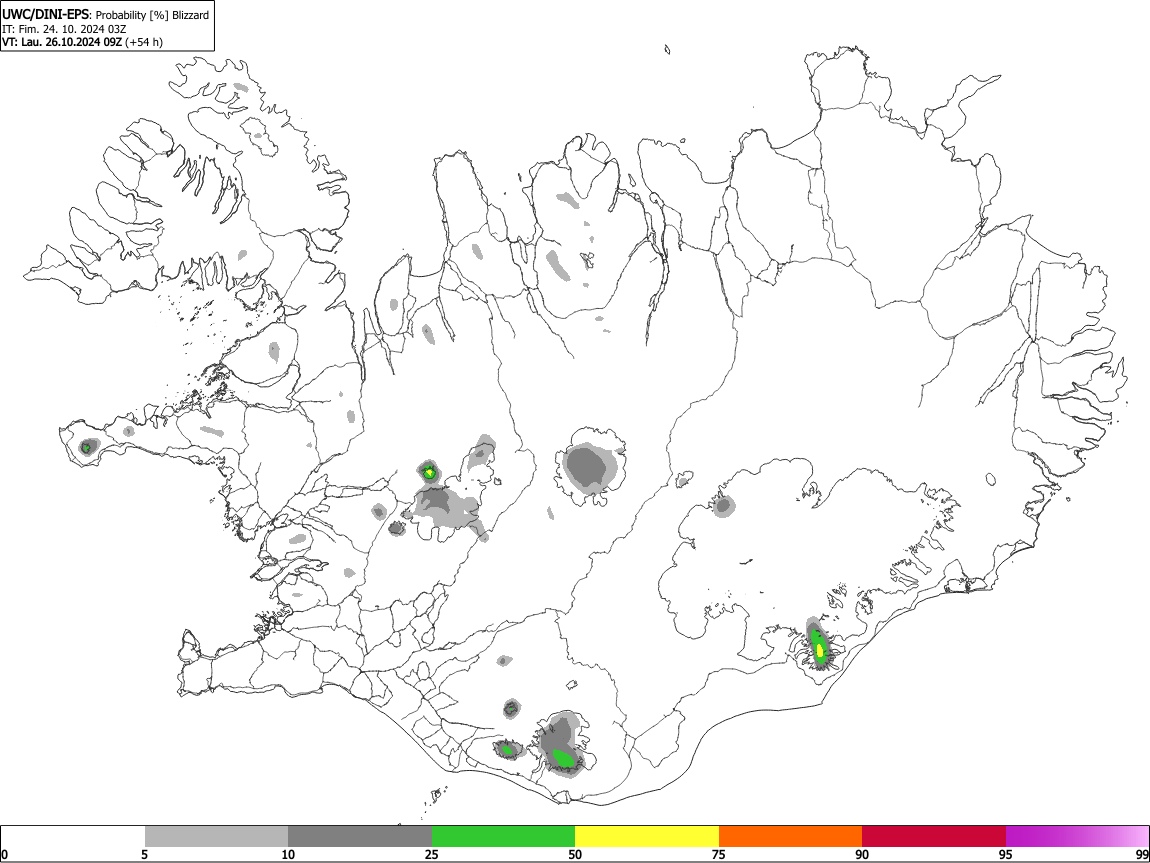Image resolution: width=1150 pixels, height=863 pixels.
Task: Click the green spot on the western peninsula tip
Action: pyautogui.click(x=86, y=447)
